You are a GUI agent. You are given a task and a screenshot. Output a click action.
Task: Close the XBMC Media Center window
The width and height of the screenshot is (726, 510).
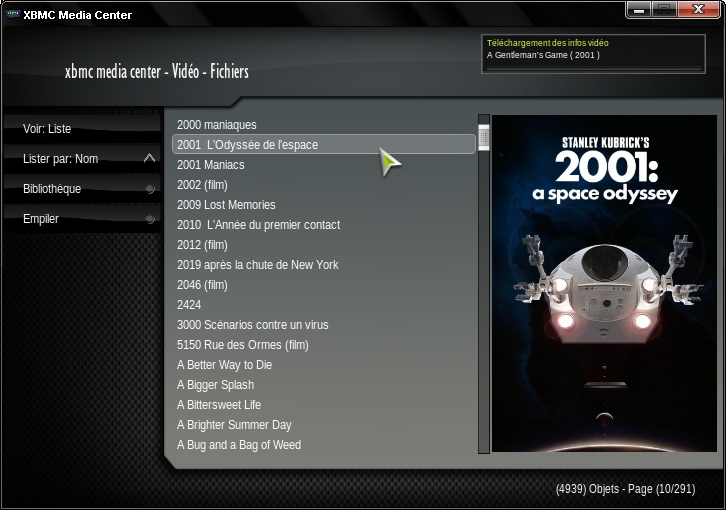click(x=699, y=10)
